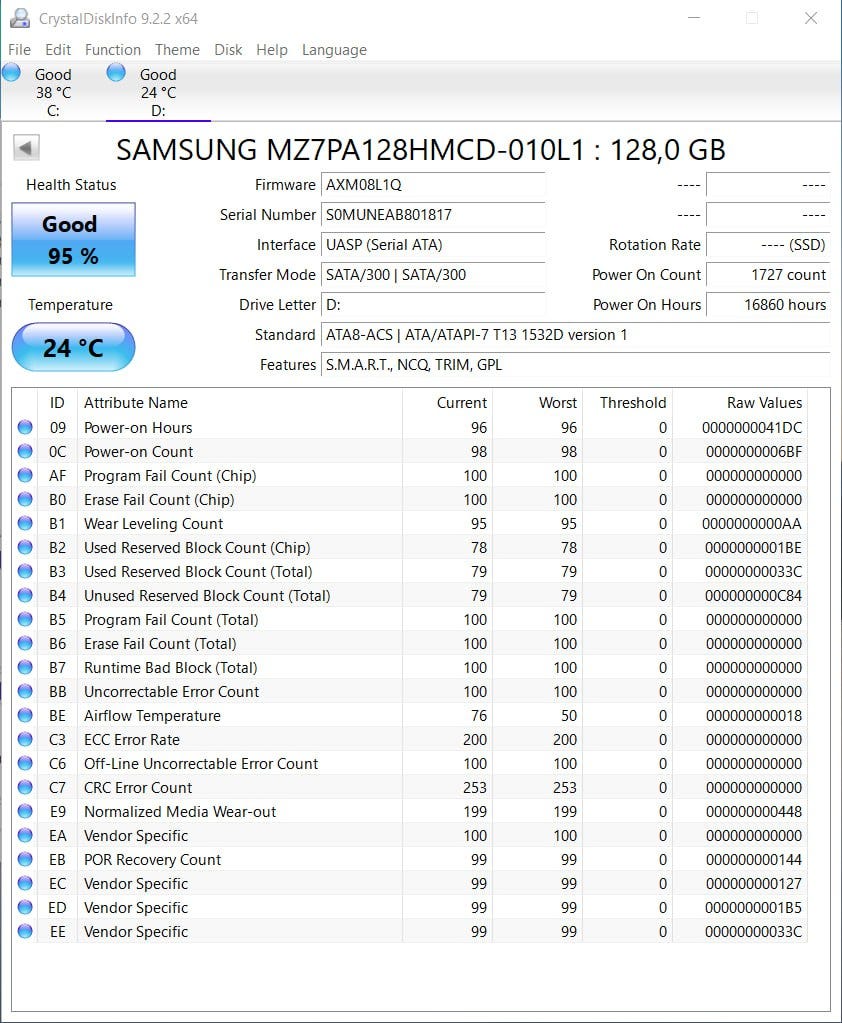
Task: Click the Attribute Name column header
Action: point(240,403)
